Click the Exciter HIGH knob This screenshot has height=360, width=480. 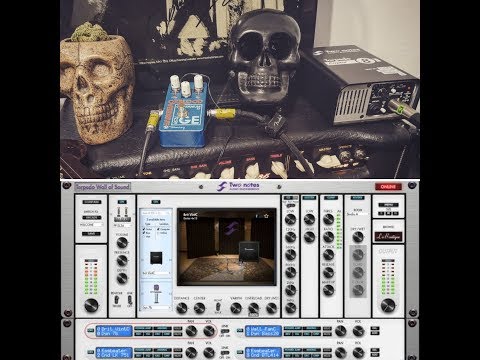[309, 237]
